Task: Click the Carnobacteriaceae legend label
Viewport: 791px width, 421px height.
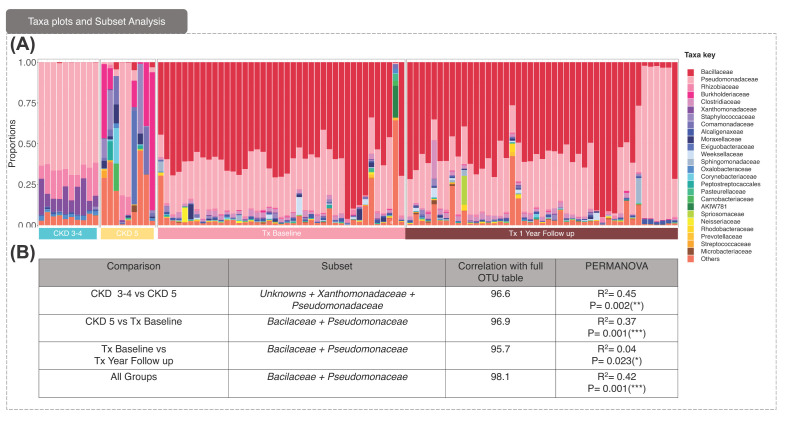Action: 727,199
